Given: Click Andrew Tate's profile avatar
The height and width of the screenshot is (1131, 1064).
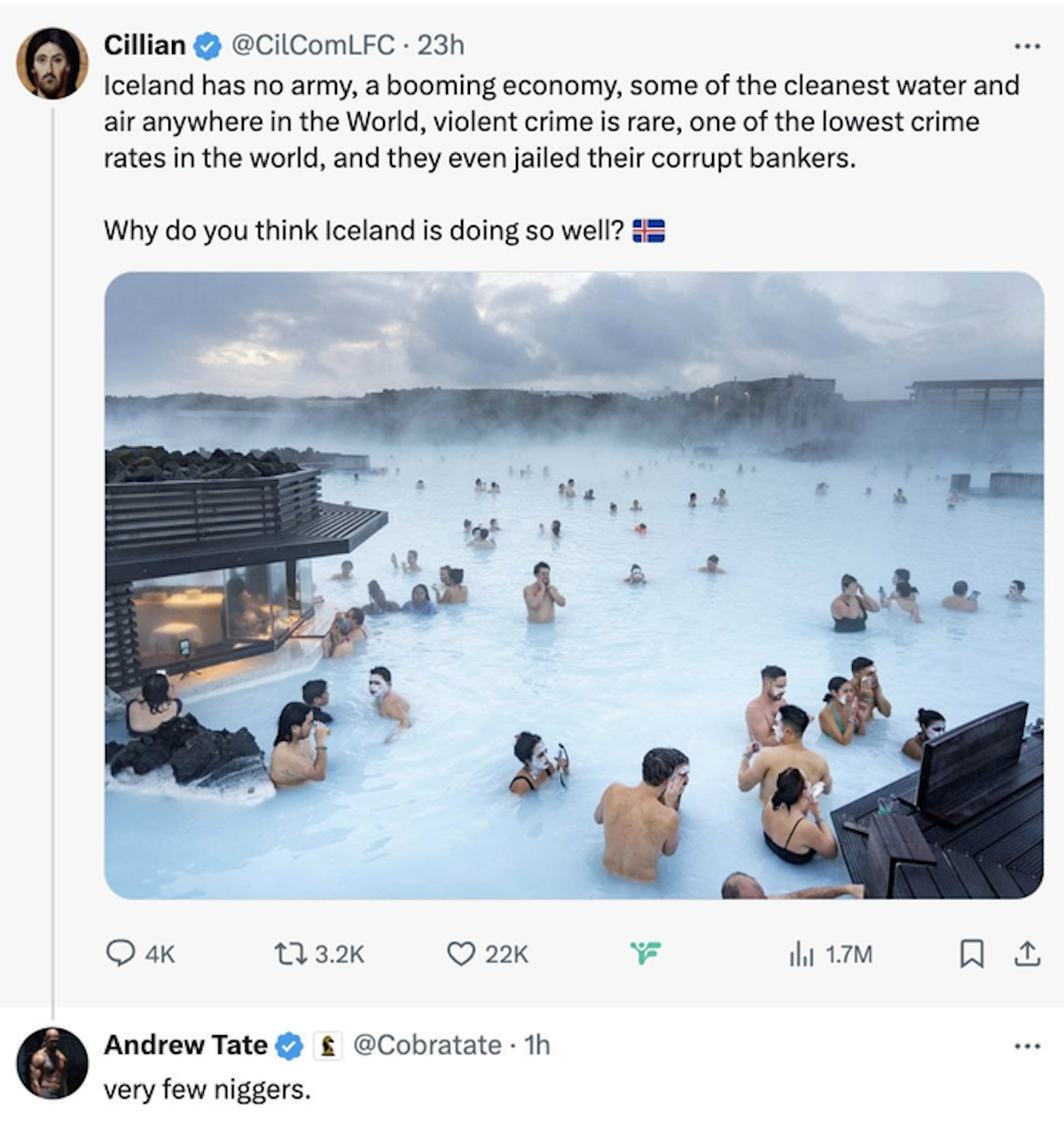Looking at the screenshot, I should 52,1063.
